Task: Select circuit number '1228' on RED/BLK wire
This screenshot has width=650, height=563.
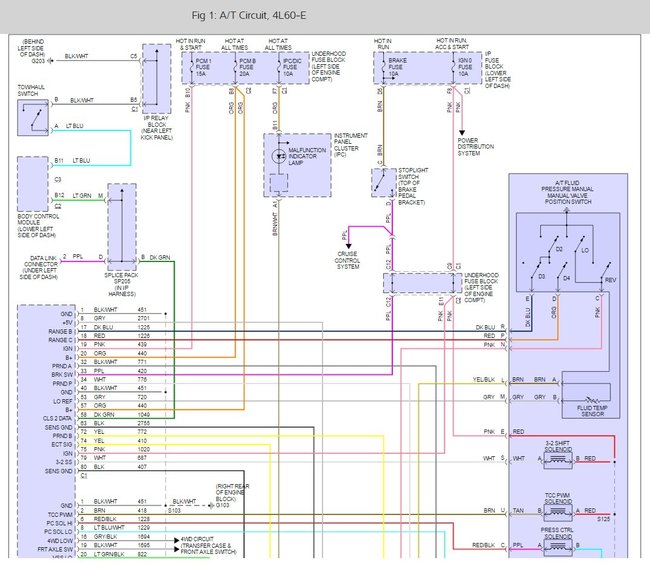Action: 143,519
